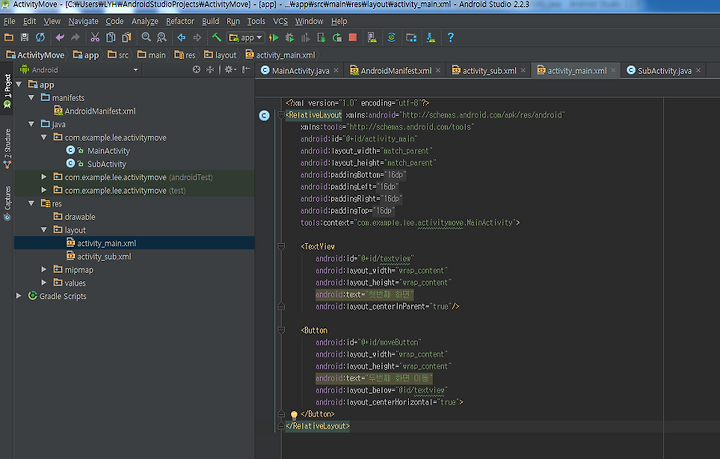
Task: Attach debugger to Android process icon
Action: pyautogui.click(x=321, y=38)
